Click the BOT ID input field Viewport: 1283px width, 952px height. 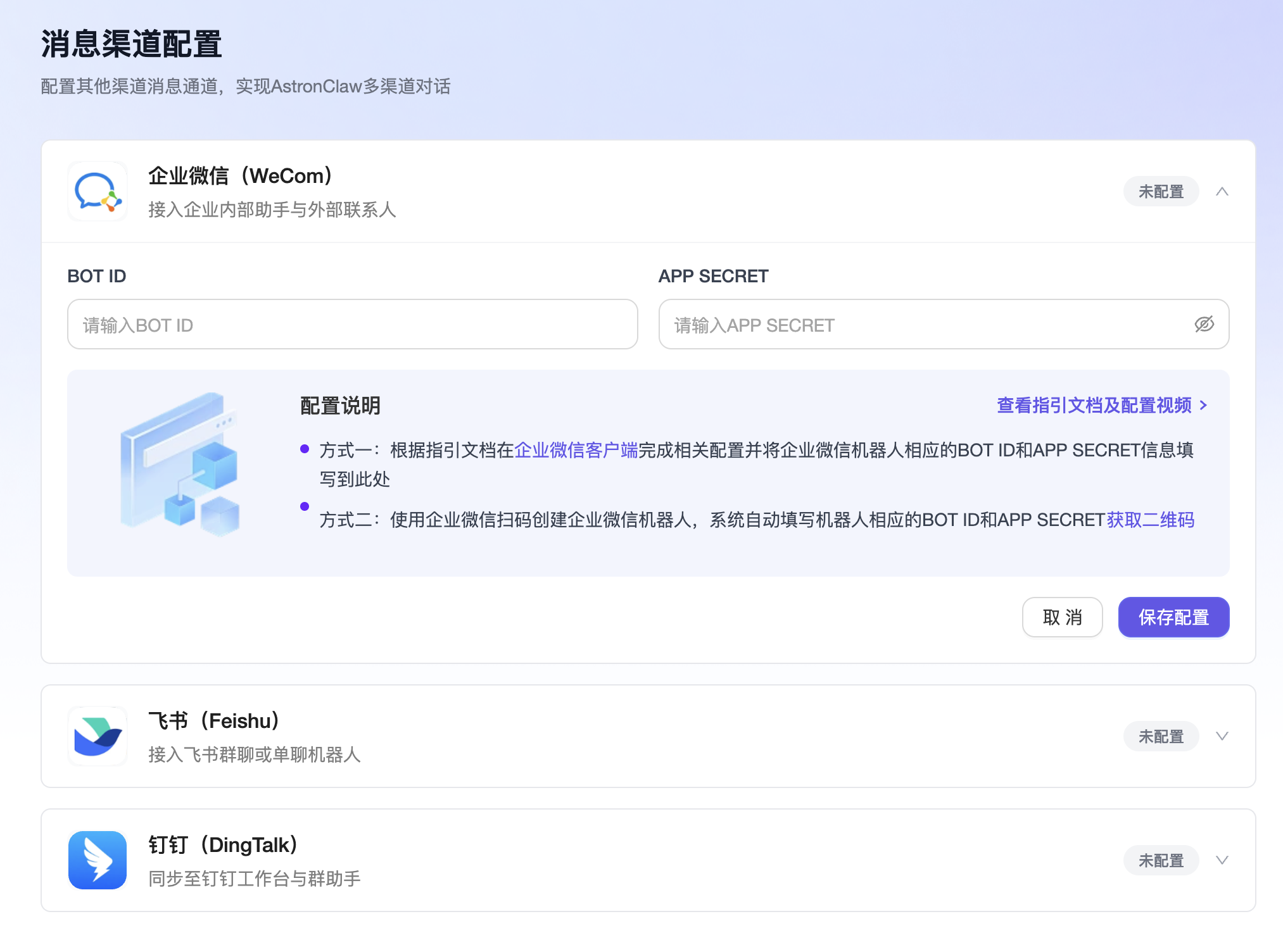click(x=351, y=324)
